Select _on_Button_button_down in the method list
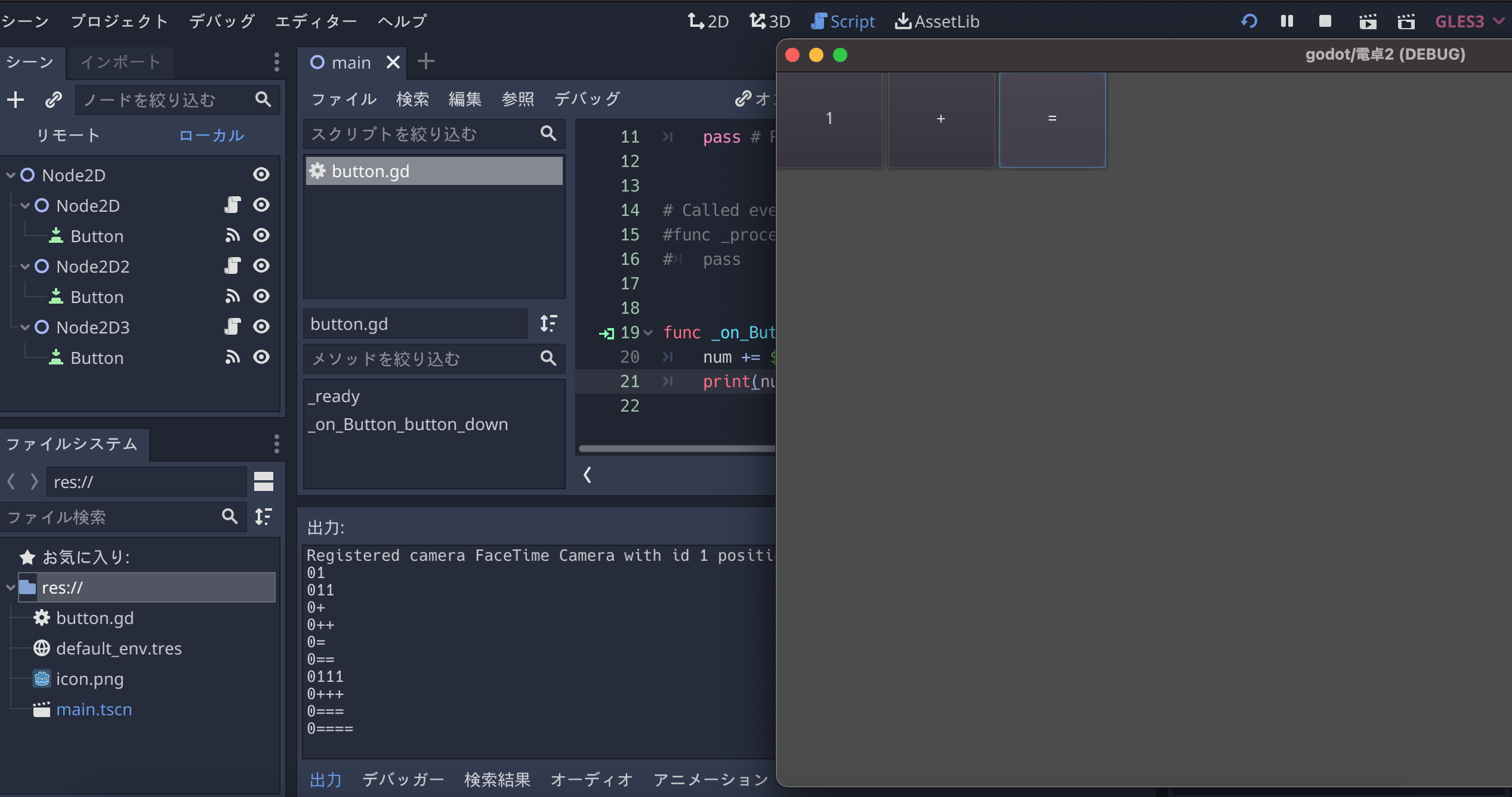 point(408,424)
